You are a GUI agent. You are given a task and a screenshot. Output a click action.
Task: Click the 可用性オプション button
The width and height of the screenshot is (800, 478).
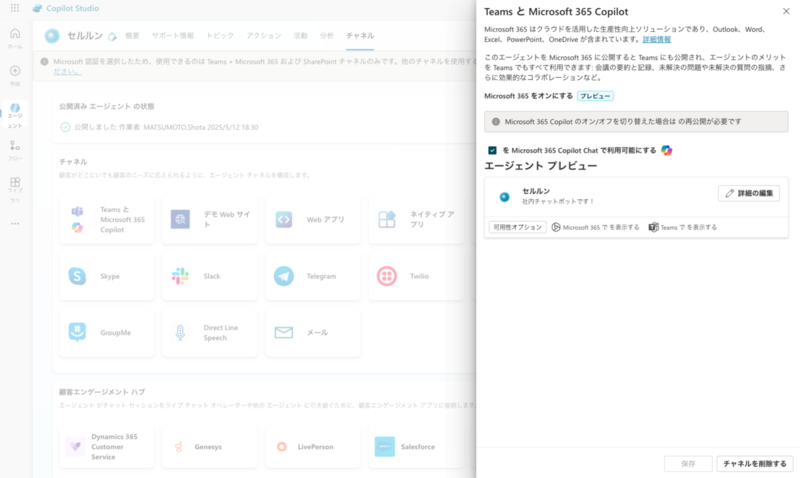click(x=517, y=227)
